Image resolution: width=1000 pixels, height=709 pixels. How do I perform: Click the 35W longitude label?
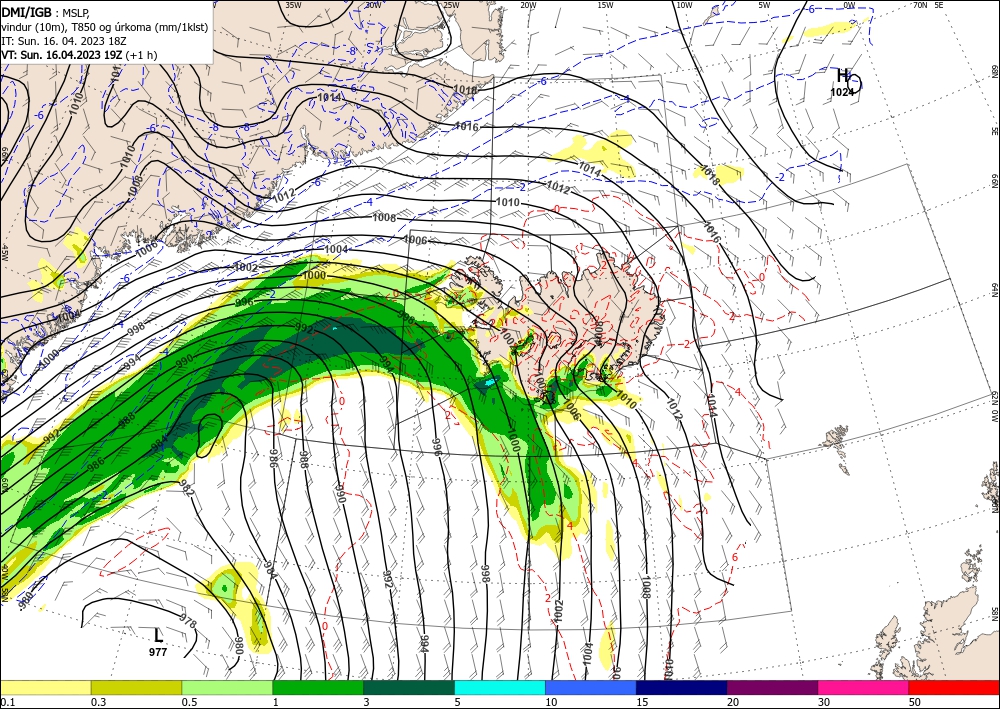[x=293, y=5]
